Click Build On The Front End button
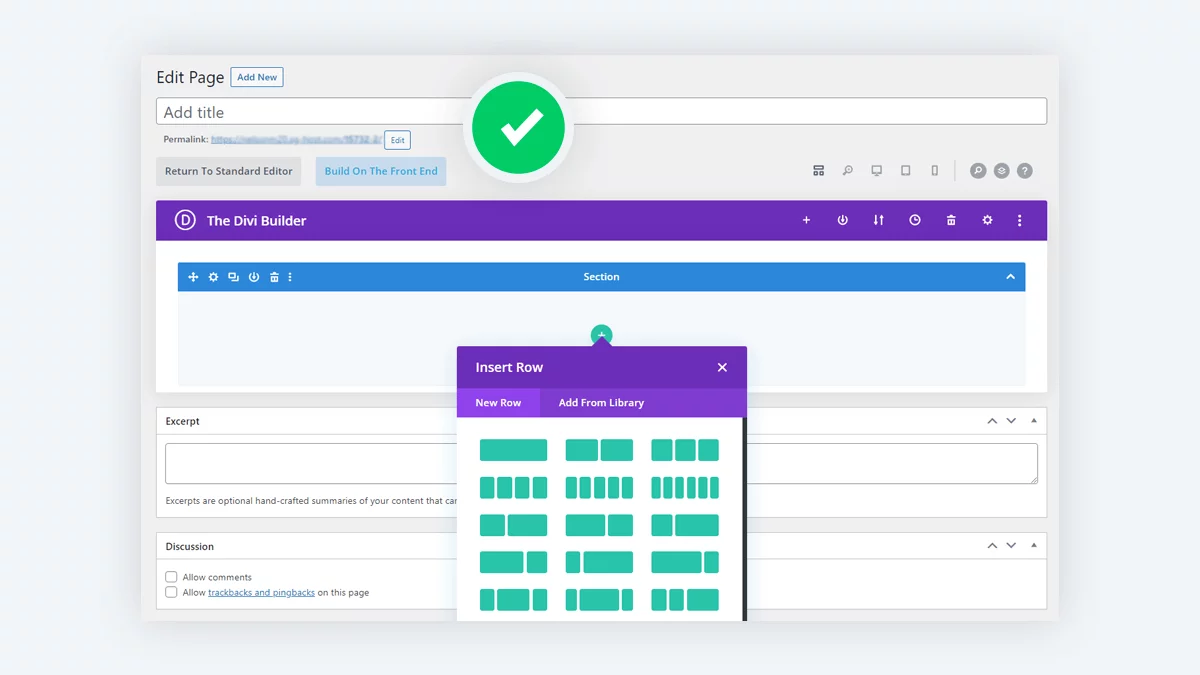The image size is (1200, 675). tap(381, 171)
